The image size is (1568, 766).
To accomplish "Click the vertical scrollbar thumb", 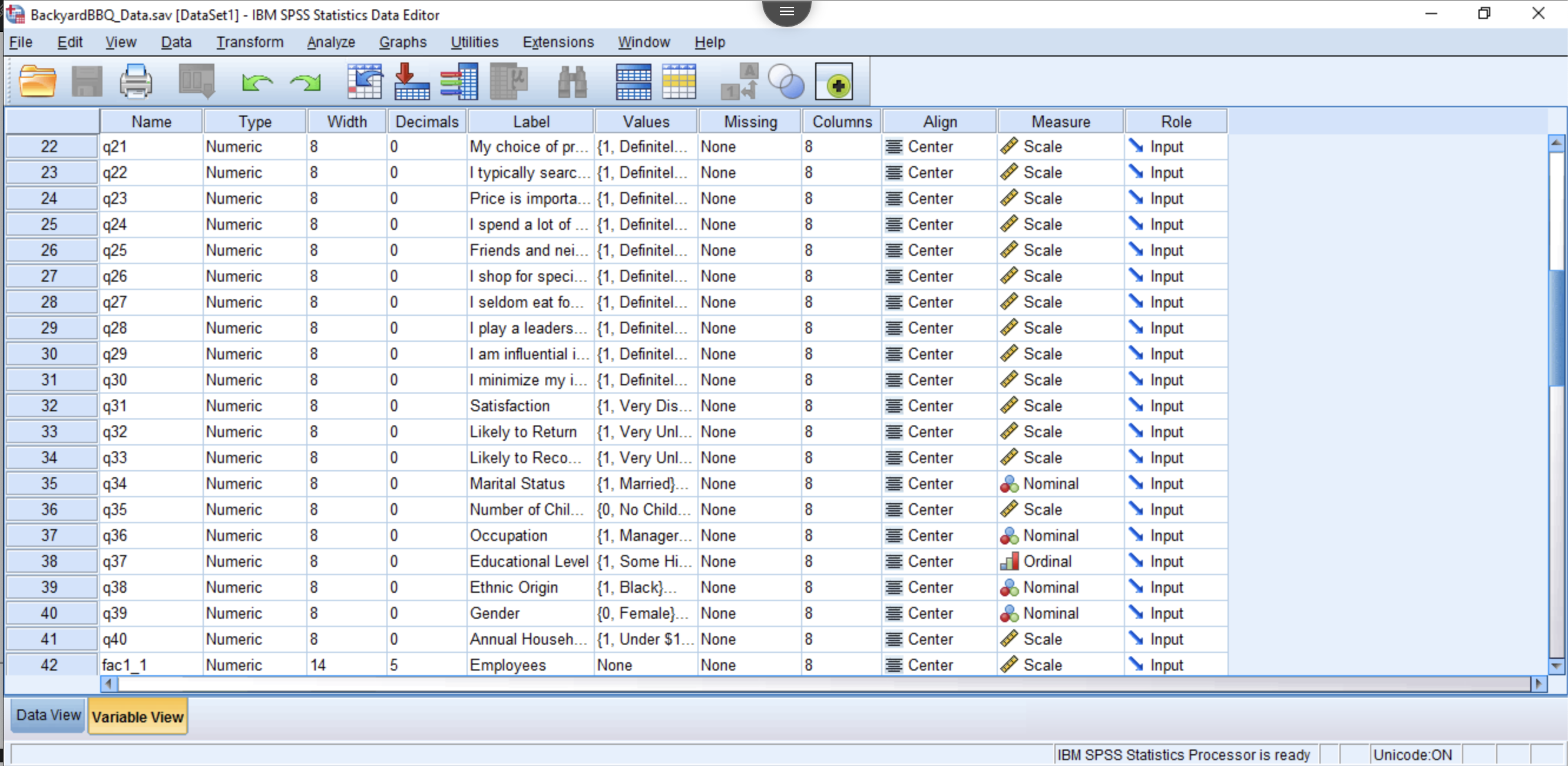I will pos(1556,329).
